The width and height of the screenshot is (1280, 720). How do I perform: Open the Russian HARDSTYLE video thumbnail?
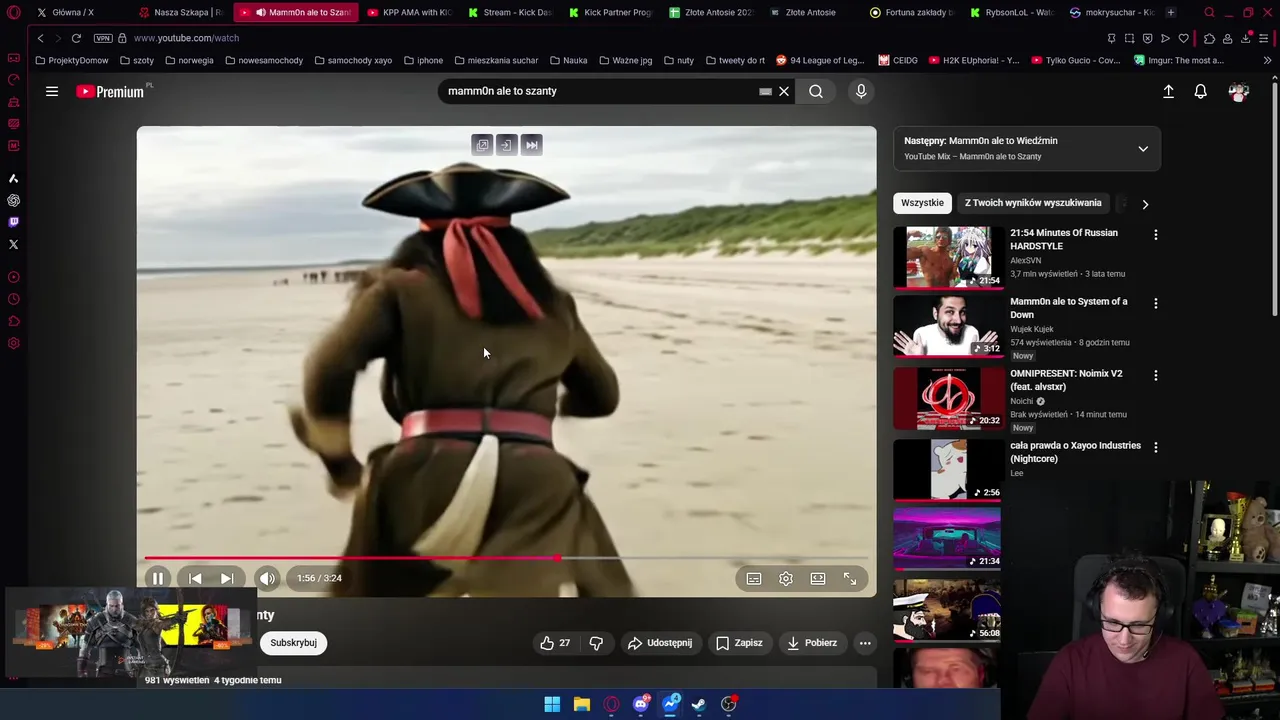pyautogui.click(x=947, y=256)
